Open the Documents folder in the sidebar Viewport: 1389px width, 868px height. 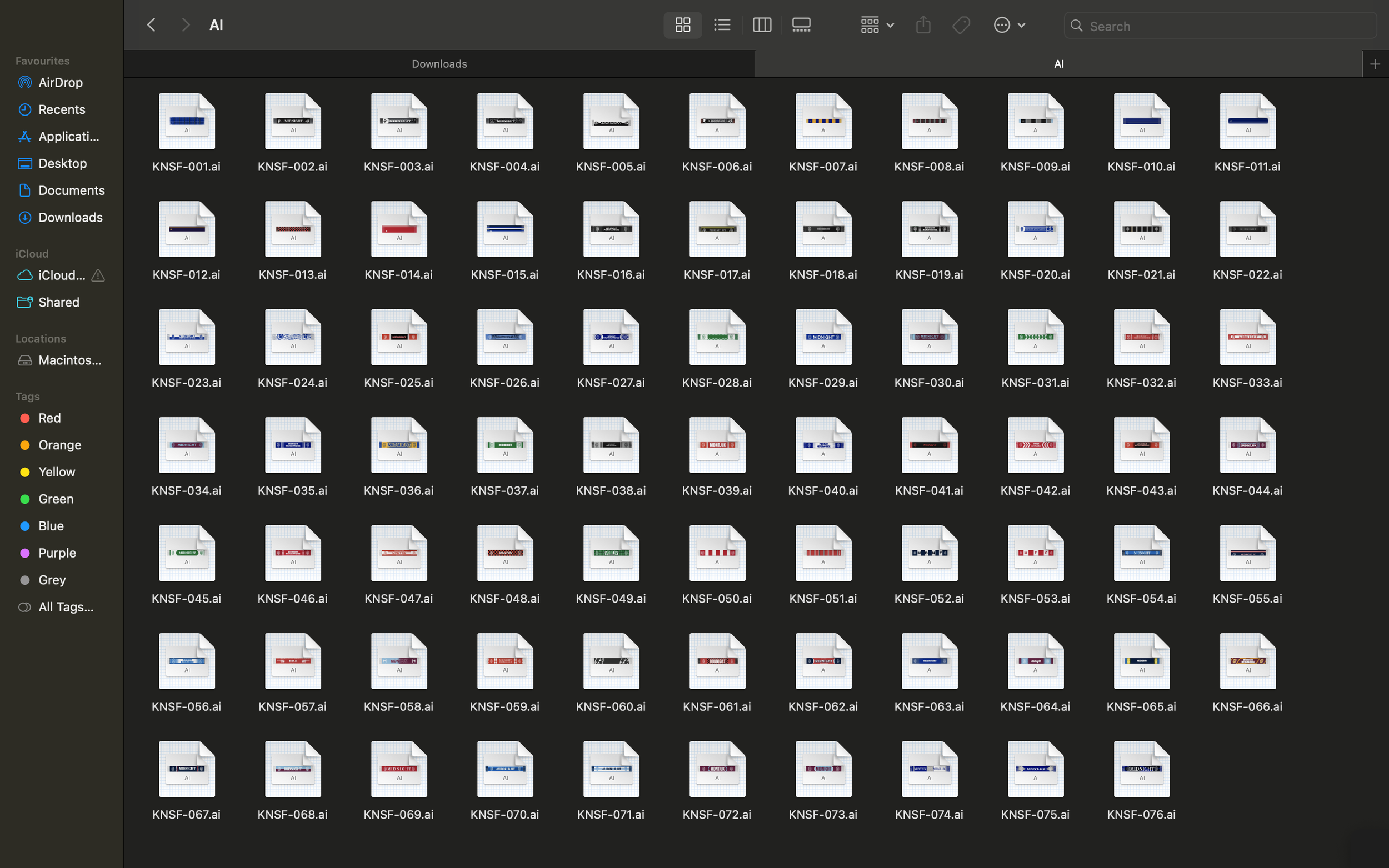pos(71,190)
